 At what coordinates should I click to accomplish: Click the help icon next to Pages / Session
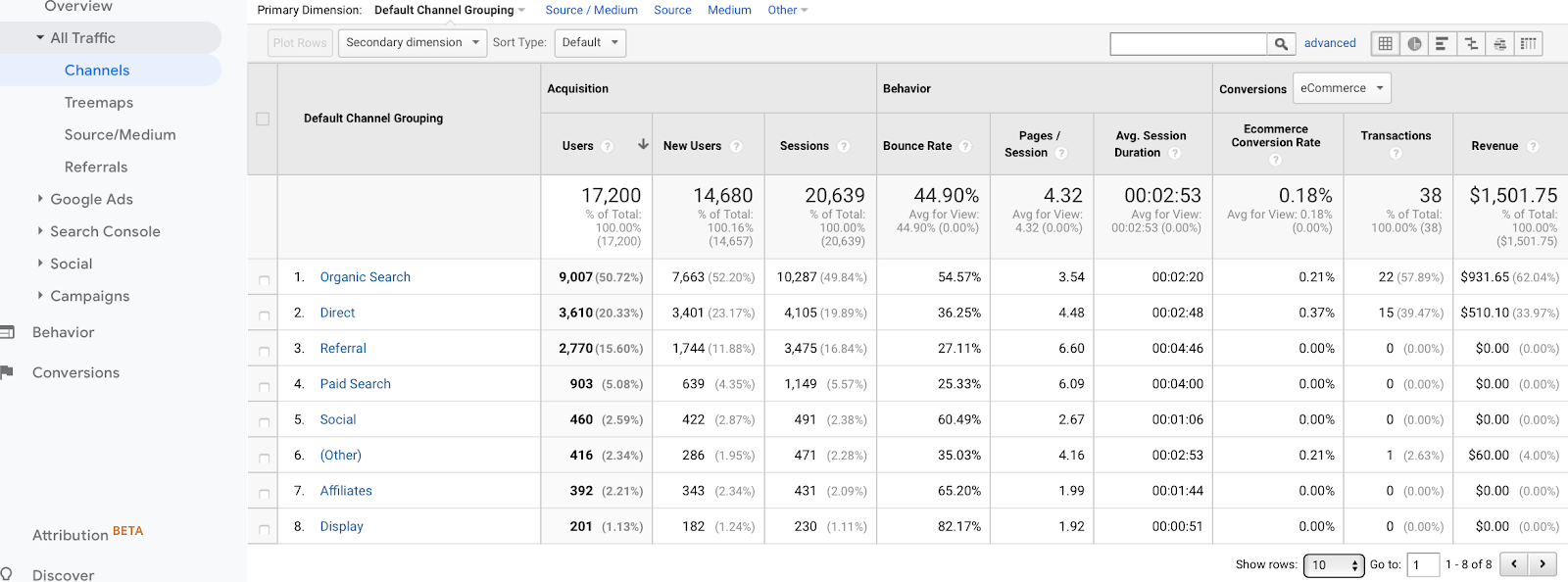pyautogui.click(x=1061, y=153)
